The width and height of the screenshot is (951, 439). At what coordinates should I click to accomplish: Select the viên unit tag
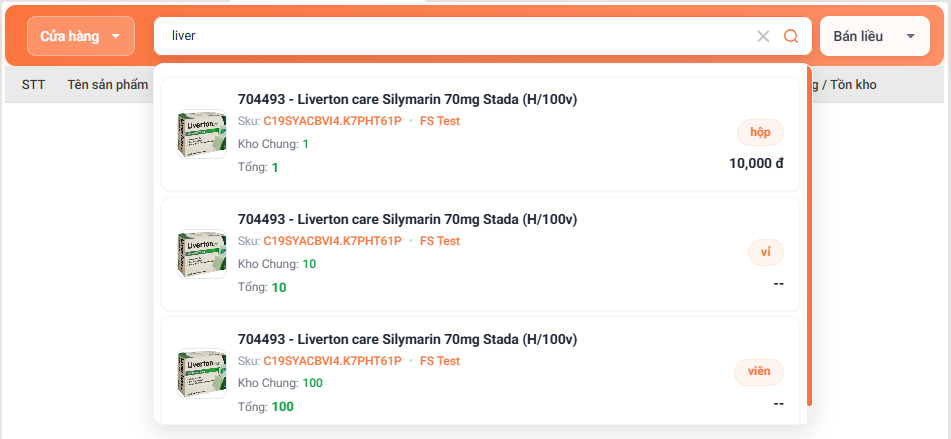tap(759, 372)
